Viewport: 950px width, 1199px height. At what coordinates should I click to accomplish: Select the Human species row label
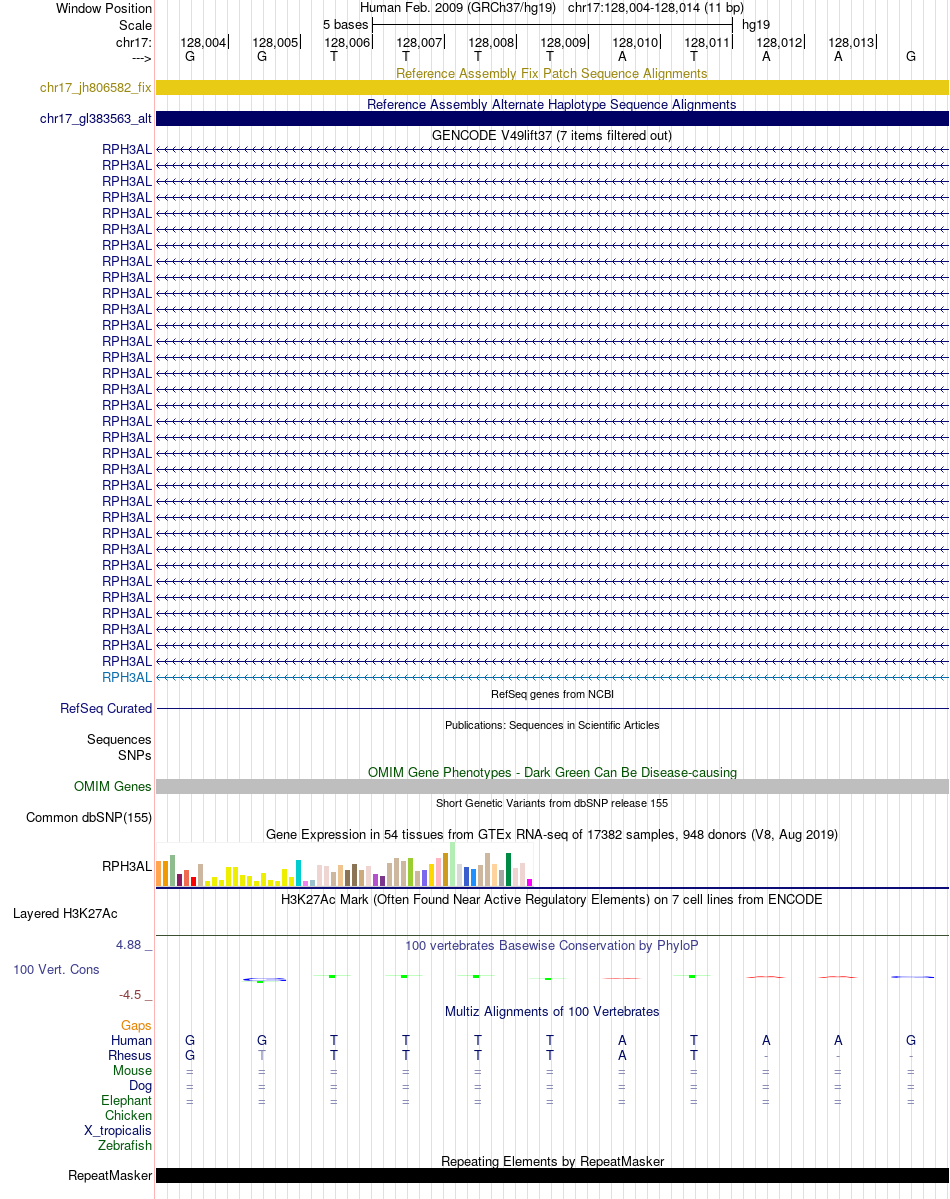(132, 1041)
